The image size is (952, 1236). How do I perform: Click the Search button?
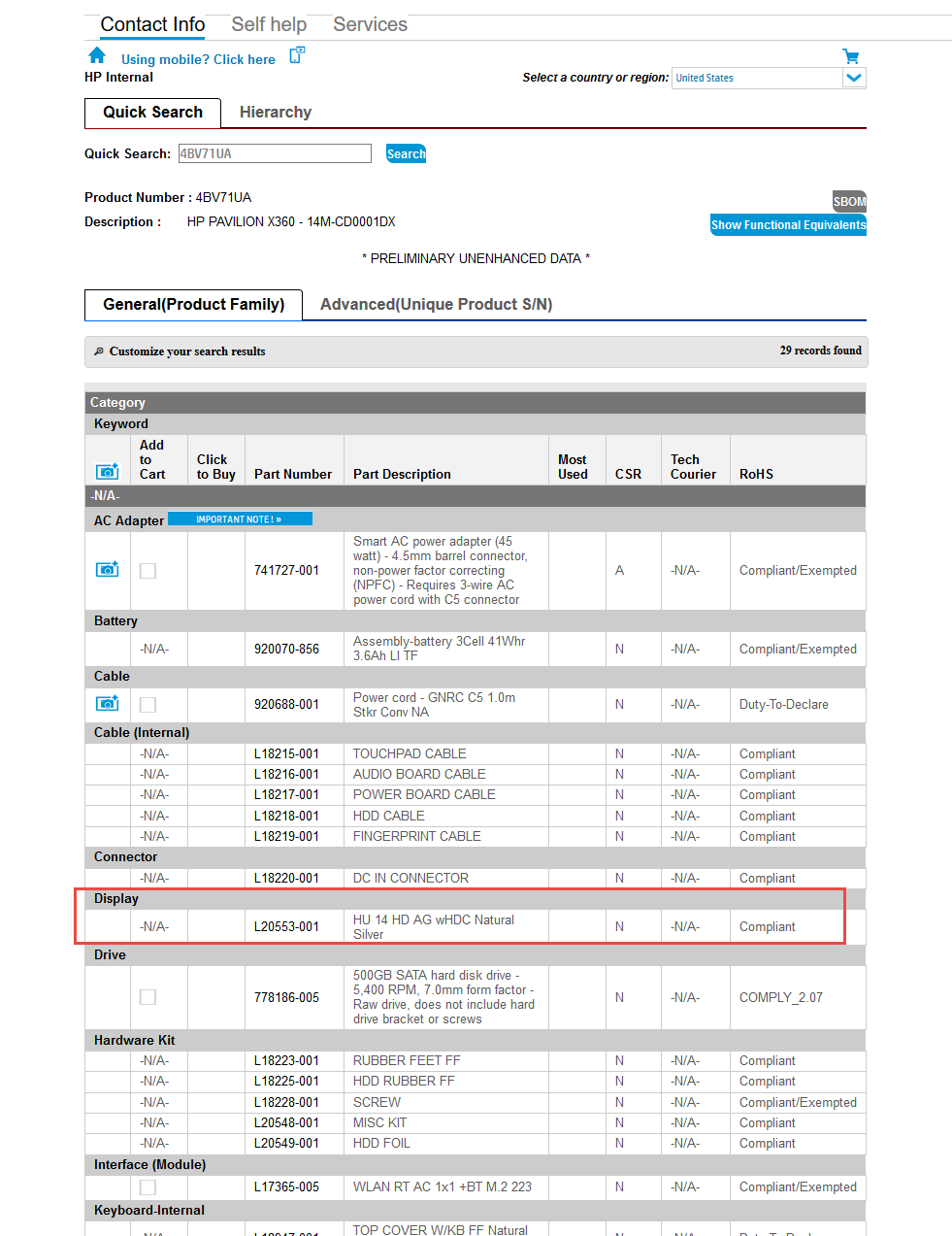tap(406, 153)
